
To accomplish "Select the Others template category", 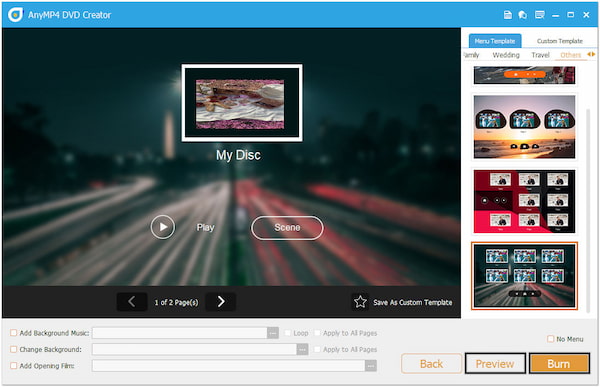I will pos(571,55).
